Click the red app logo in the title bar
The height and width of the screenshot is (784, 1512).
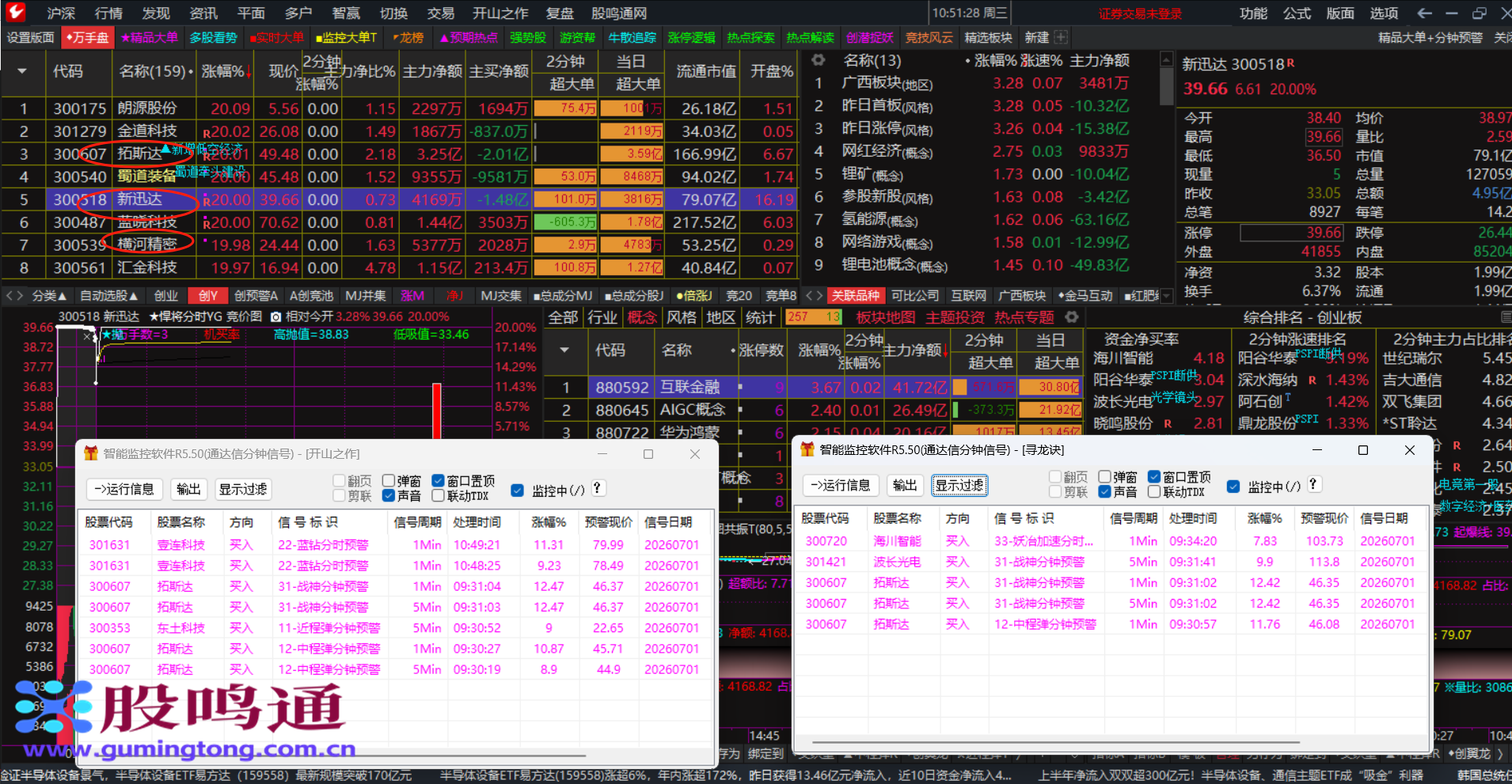[x=16, y=12]
